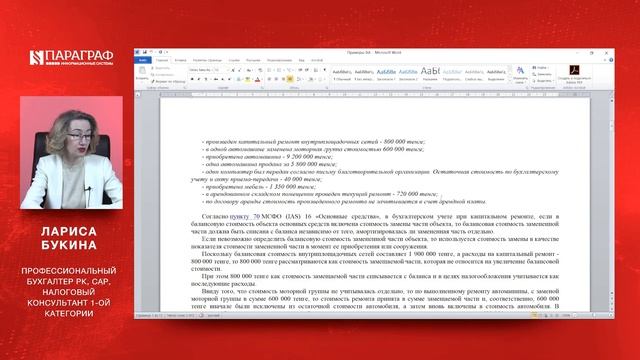Open the Line Spacing dropdown

(299, 79)
